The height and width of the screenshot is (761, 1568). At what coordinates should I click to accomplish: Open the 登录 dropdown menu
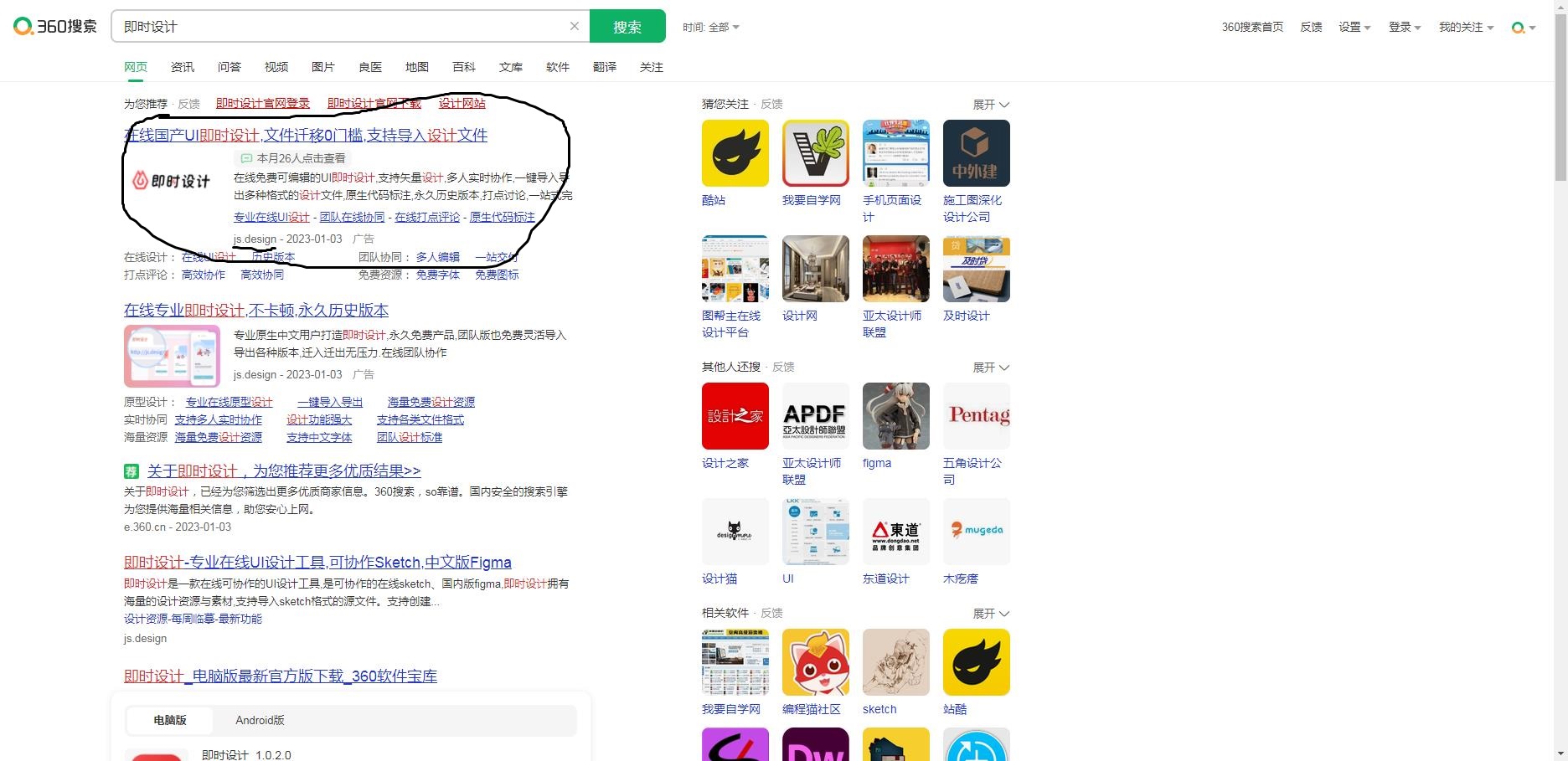1405,28
